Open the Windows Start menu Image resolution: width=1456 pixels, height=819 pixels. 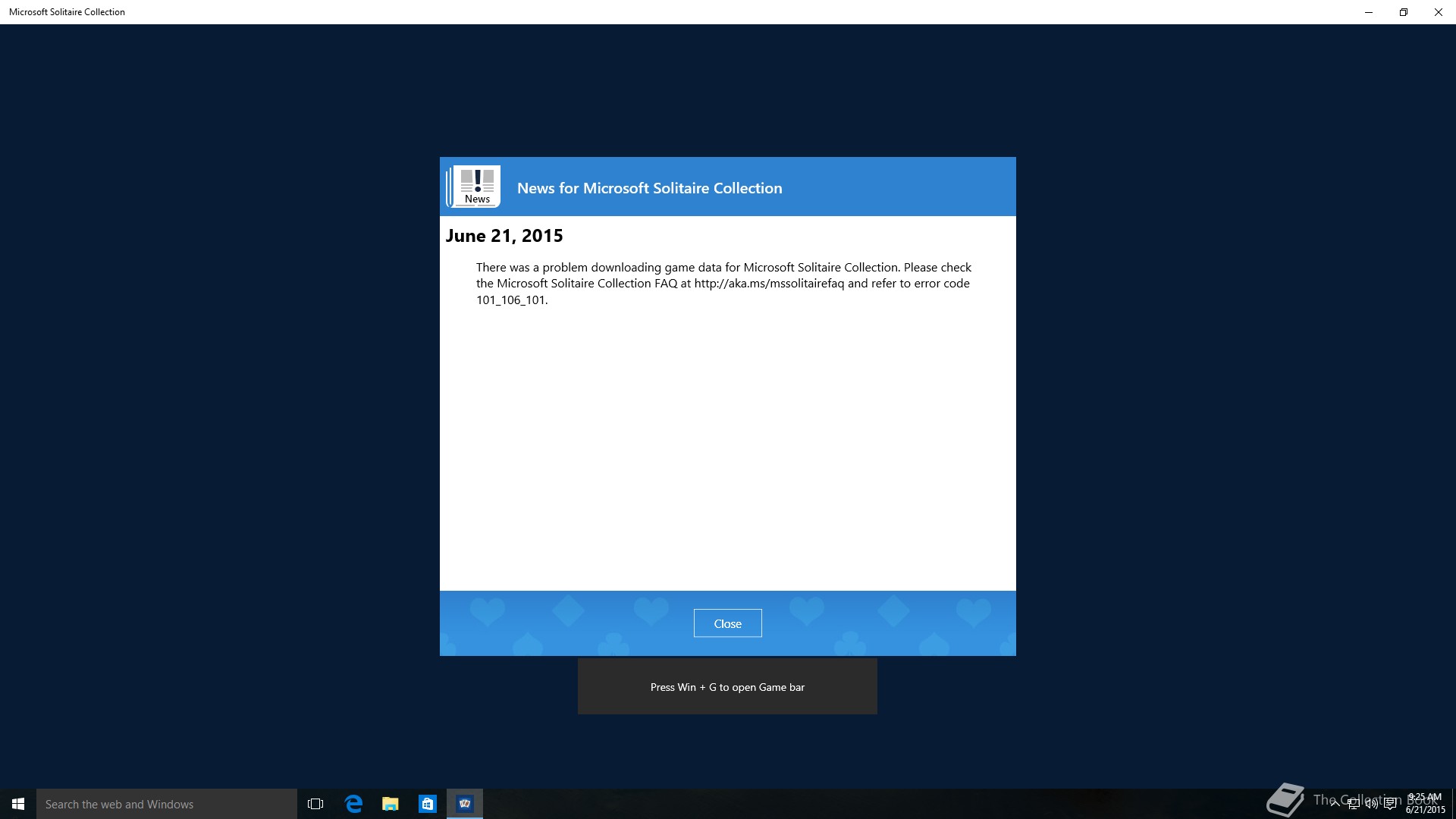click(x=18, y=804)
